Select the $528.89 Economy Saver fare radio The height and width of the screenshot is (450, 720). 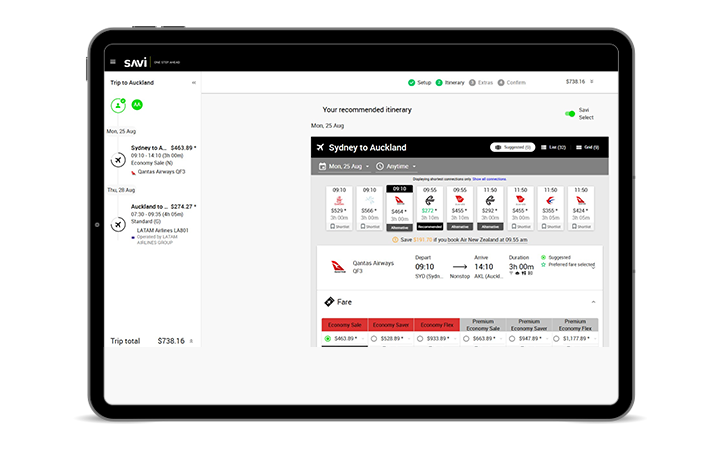click(374, 339)
